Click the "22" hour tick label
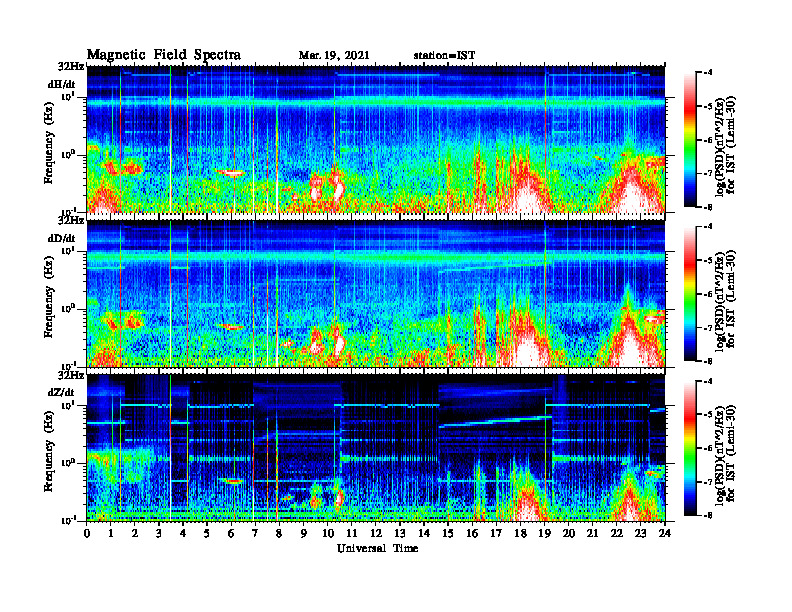The image size is (792, 612). tap(617, 533)
